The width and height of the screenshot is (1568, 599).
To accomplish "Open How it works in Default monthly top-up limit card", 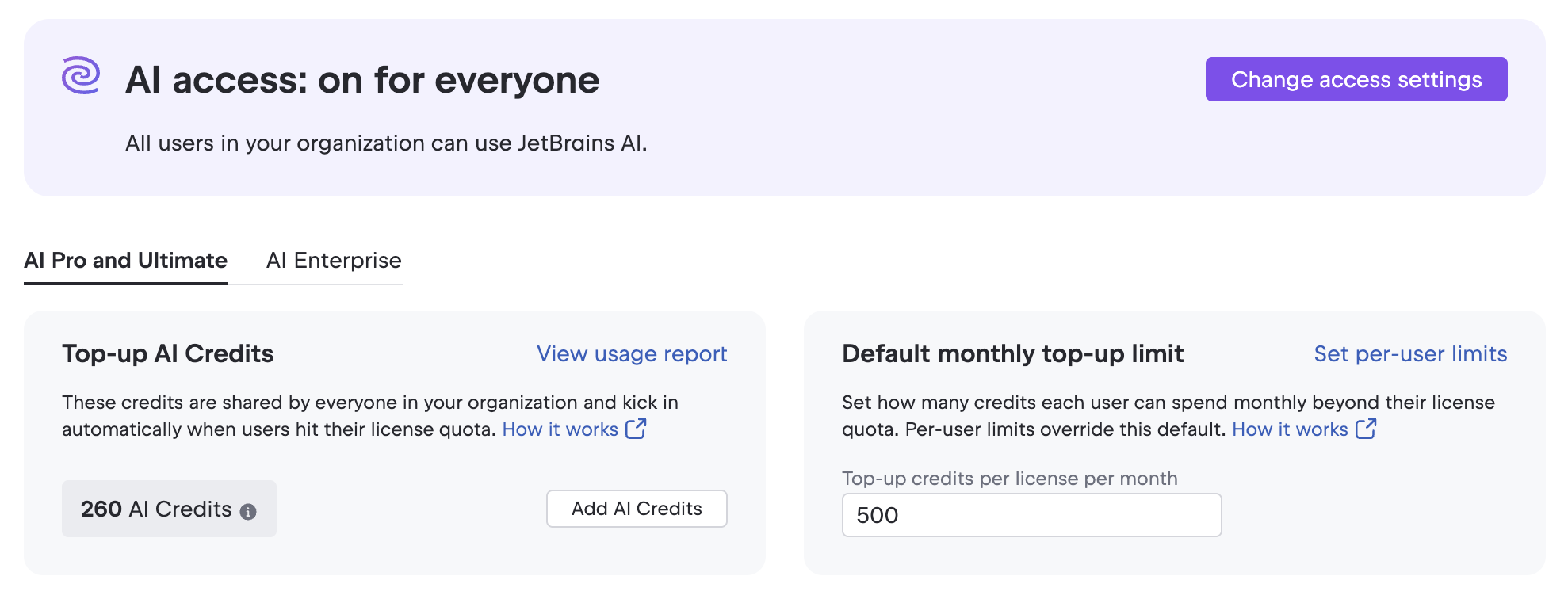I will [1290, 429].
